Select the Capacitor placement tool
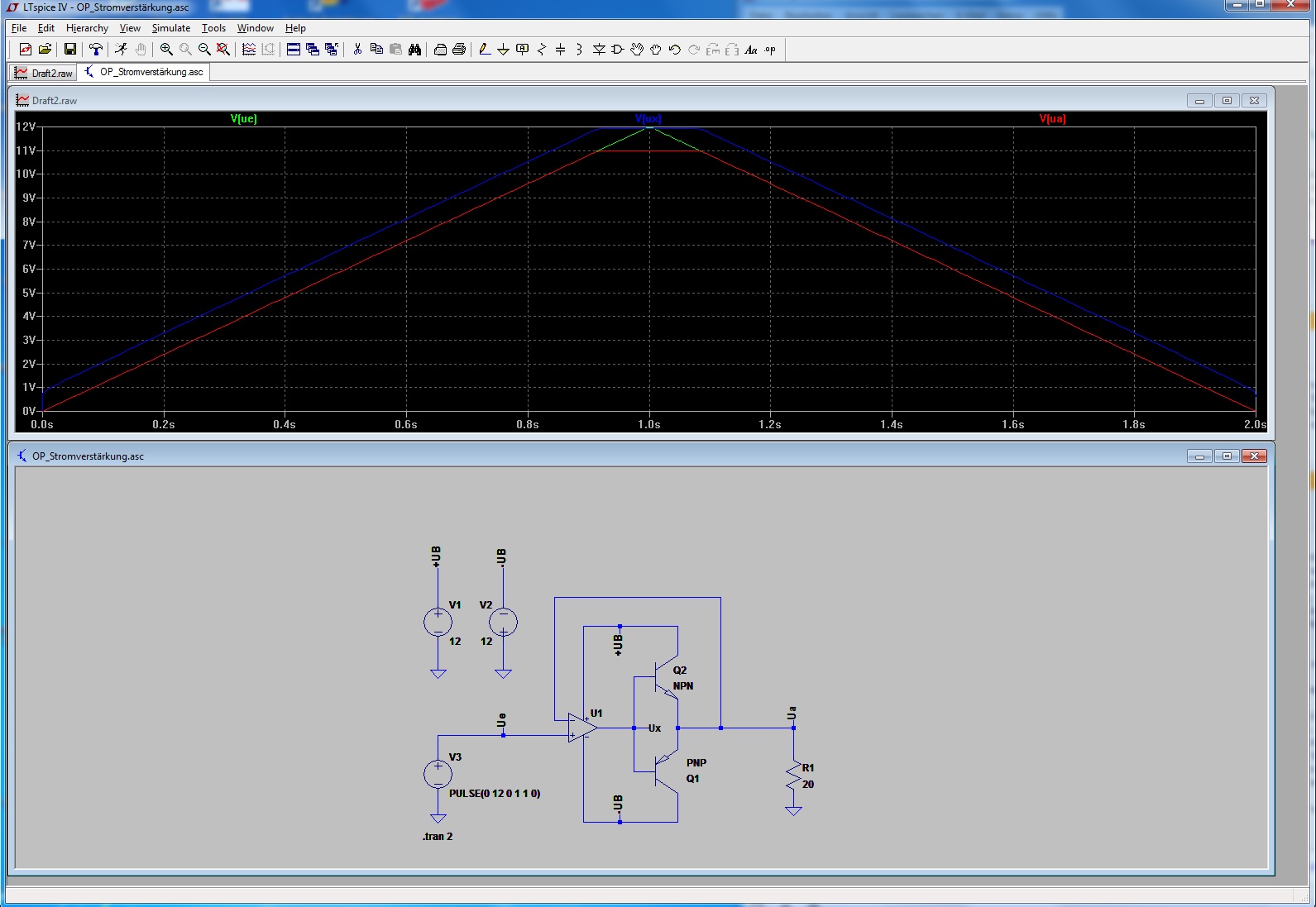 pyautogui.click(x=560, y=50)
